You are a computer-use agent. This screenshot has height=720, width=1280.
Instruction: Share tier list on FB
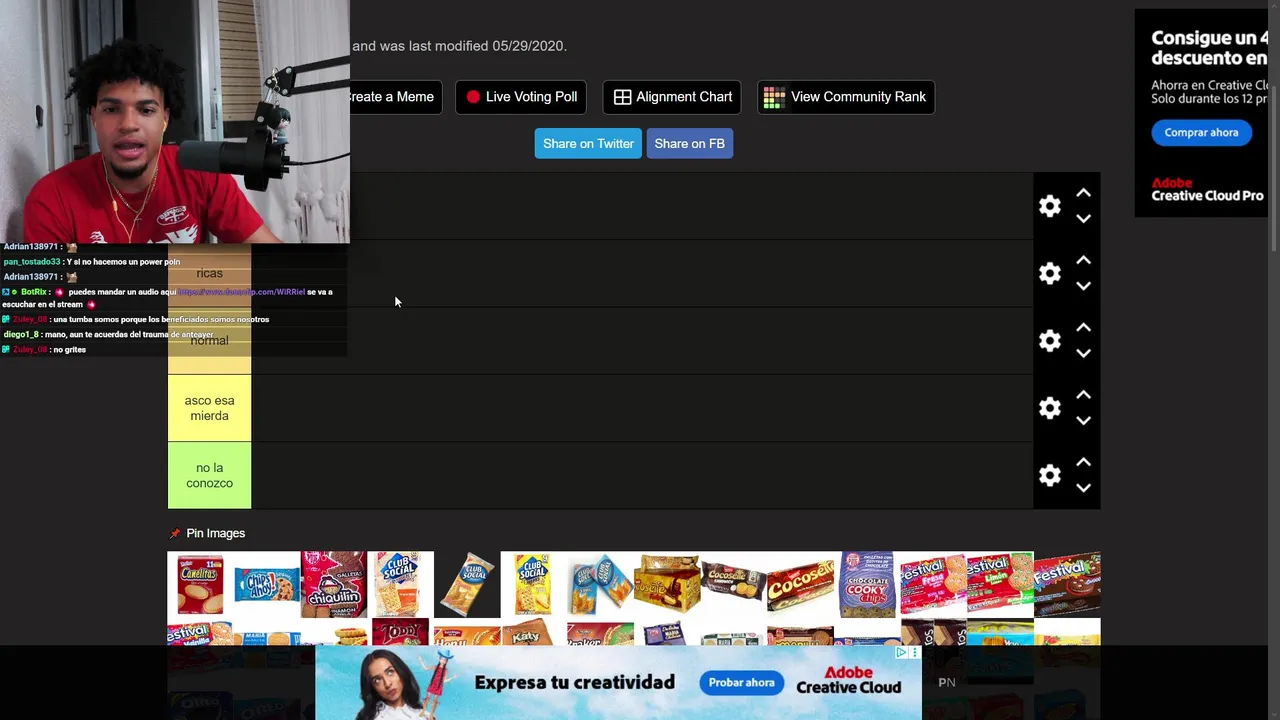pos(690,144)
